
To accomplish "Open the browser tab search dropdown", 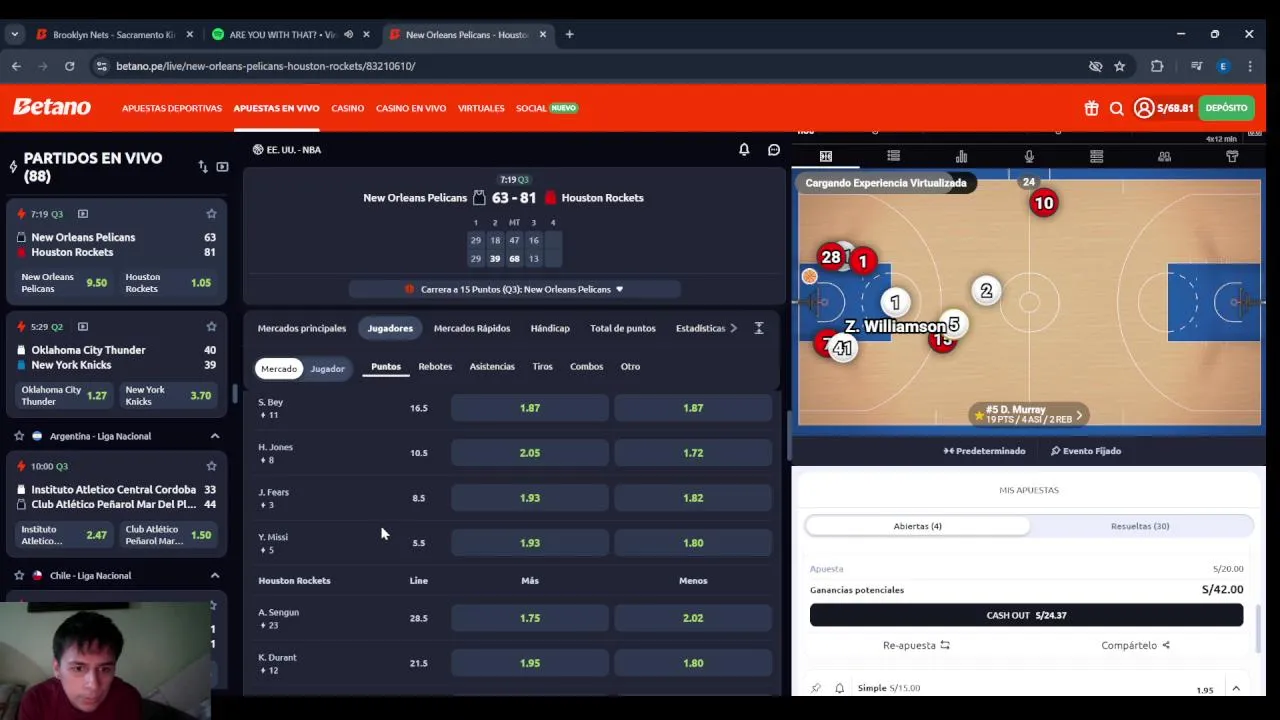I will (14, 34).
